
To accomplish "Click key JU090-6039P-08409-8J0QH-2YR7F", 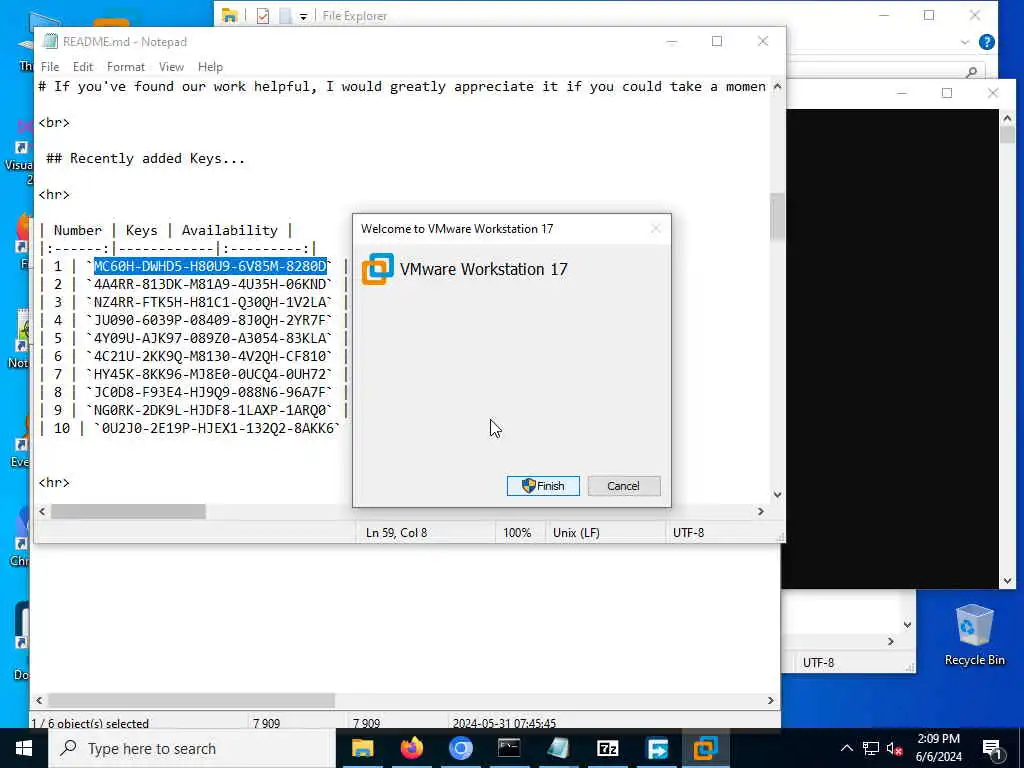I will coord(210,320).
